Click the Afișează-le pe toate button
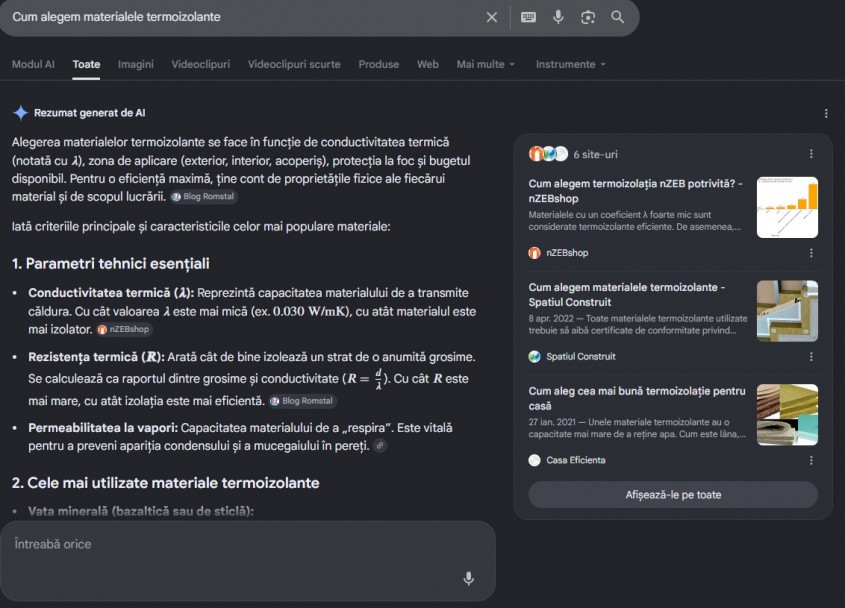Image resolution: width=845 pixels, height=608 pixels. (673, 495)
